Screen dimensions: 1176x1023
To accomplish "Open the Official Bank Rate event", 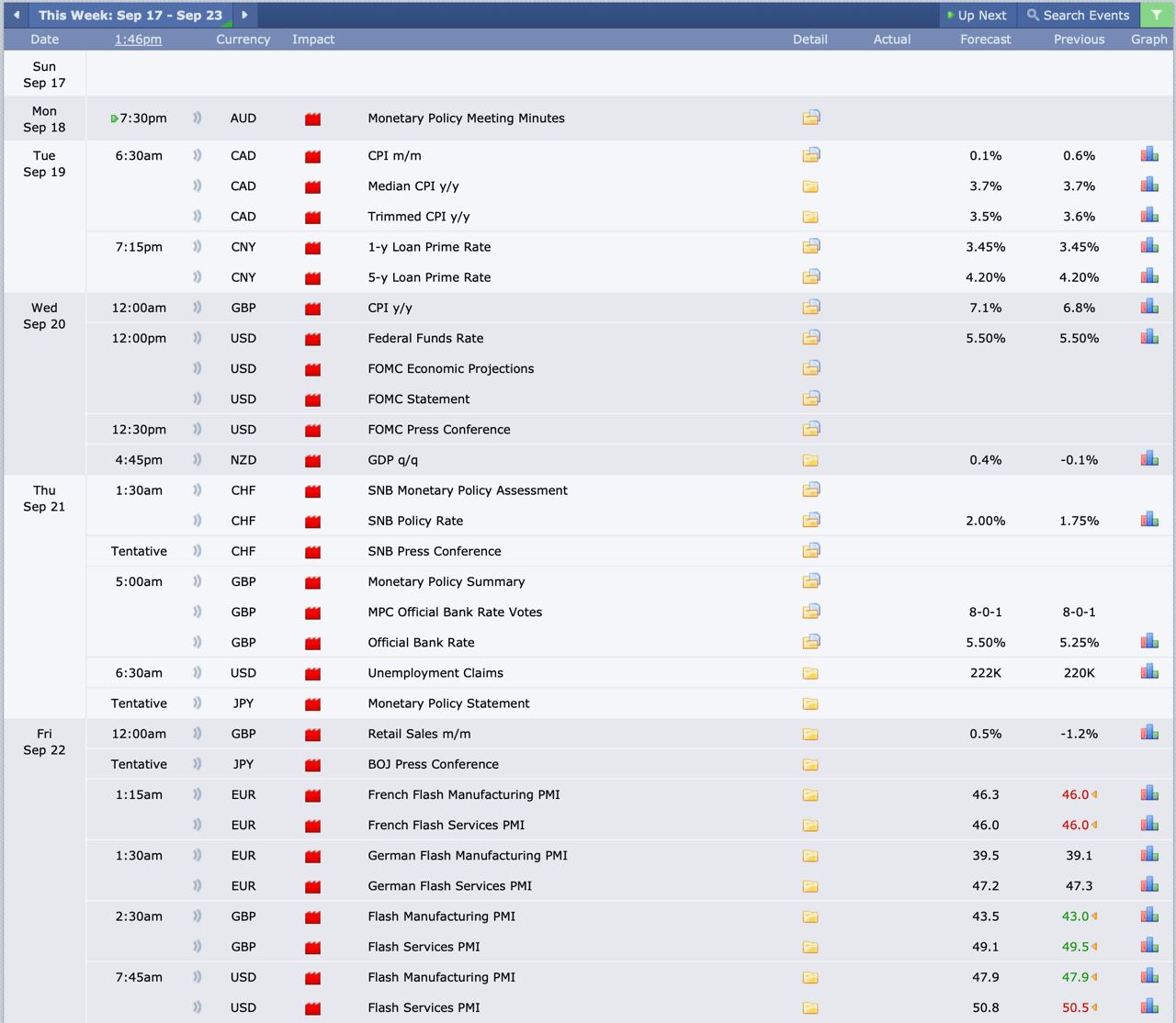I will coord(421,643).
